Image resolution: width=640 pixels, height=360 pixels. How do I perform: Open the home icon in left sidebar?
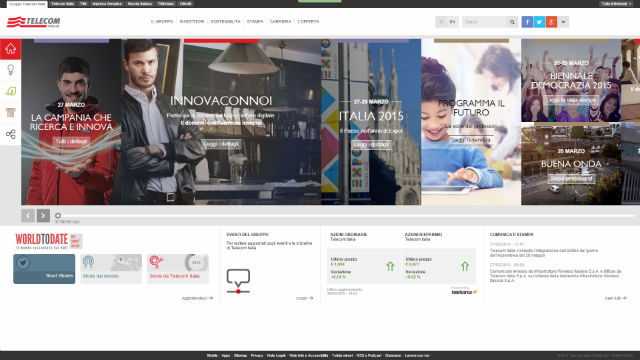click(x=10, y=49)
